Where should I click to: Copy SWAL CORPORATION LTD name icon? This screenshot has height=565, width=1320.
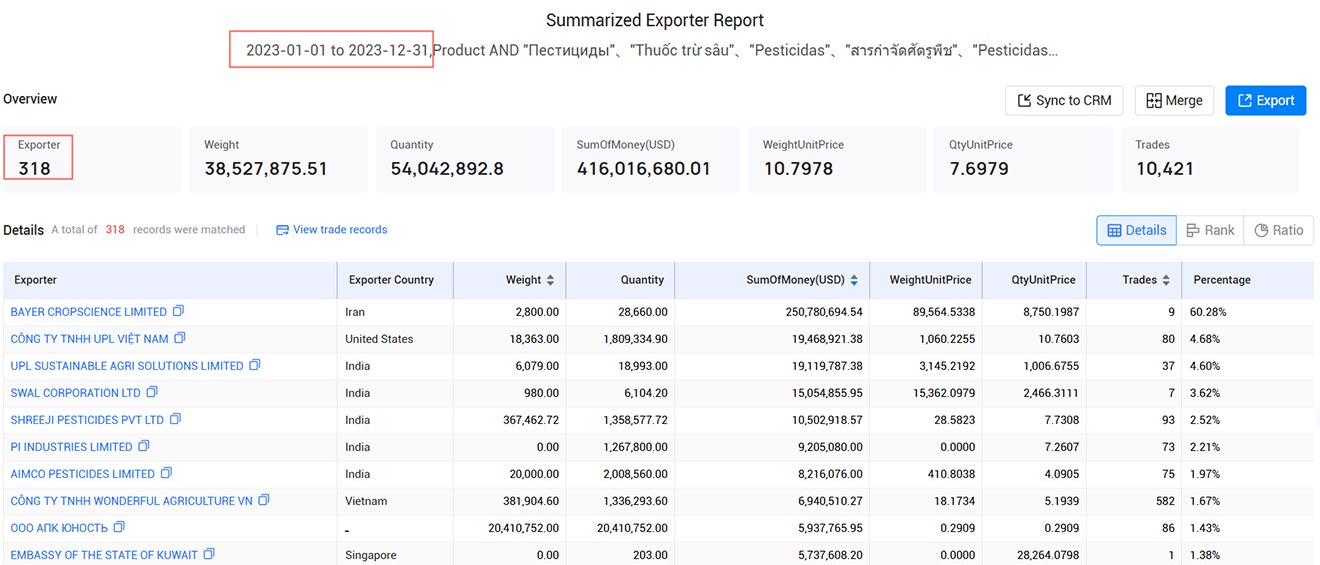pyautogui.click(x=152, y=392)
